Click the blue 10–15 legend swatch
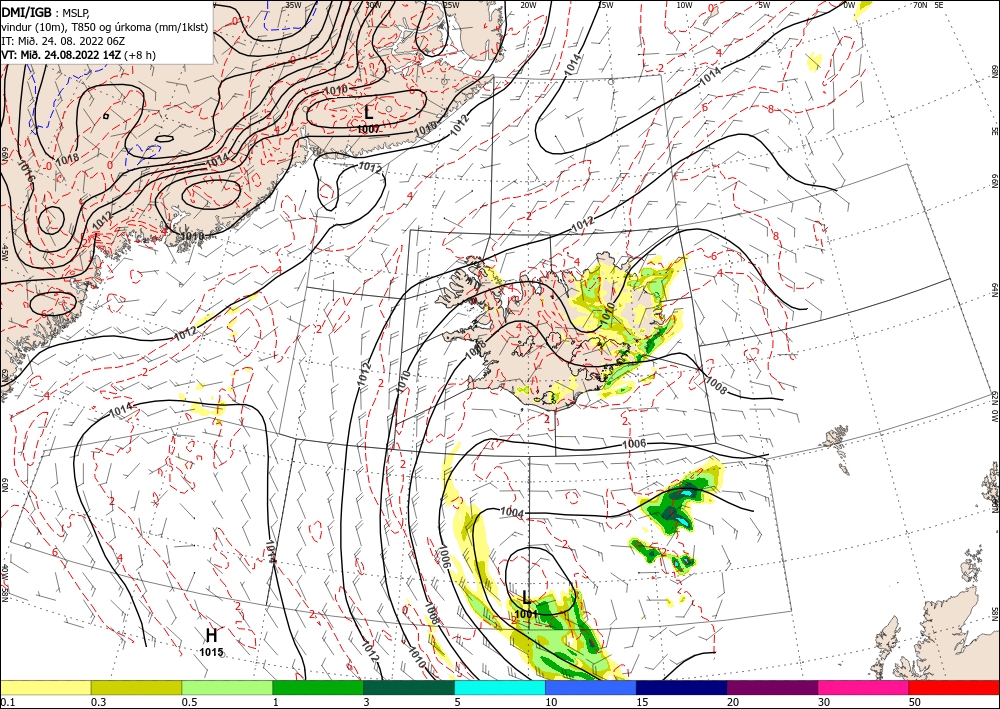The image size is (1000, 709). click(591, 687)
